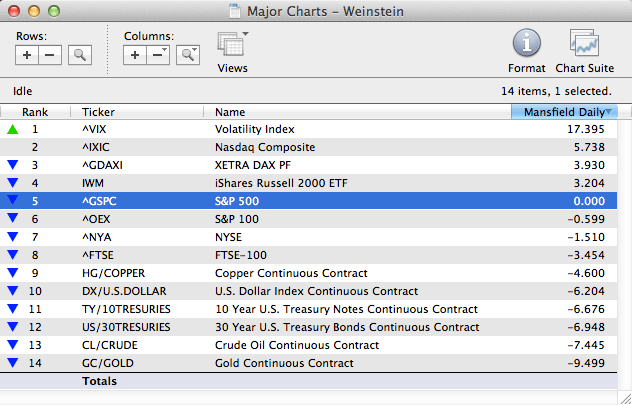Sort by the Mansfield Daily column header
632x405 pixels.
click(565, 112)
